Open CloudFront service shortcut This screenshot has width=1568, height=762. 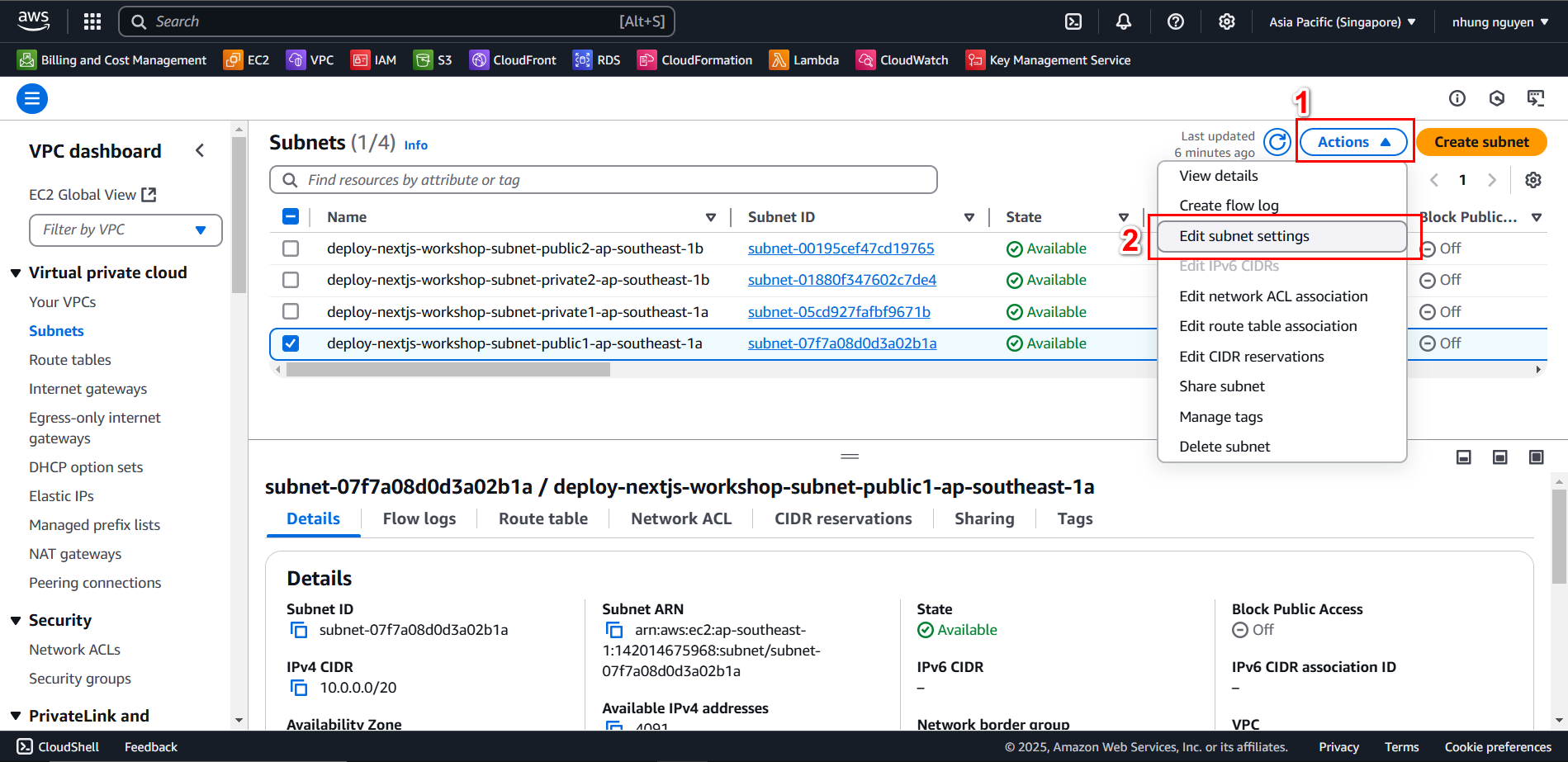pyautogui.click(x=513, y=60)
